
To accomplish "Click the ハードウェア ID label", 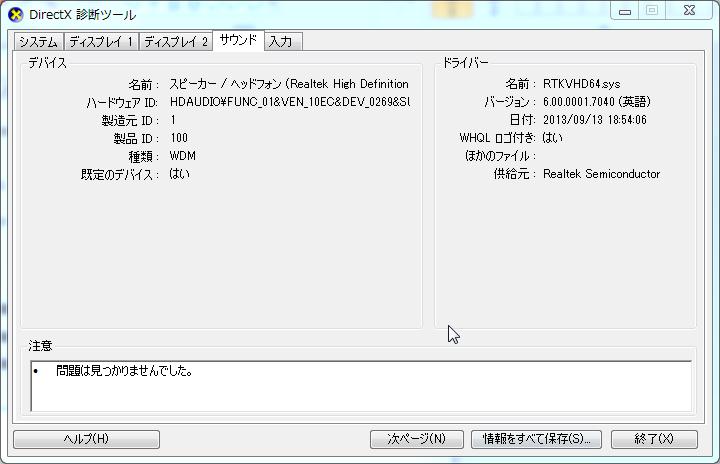I will point(122,102).
